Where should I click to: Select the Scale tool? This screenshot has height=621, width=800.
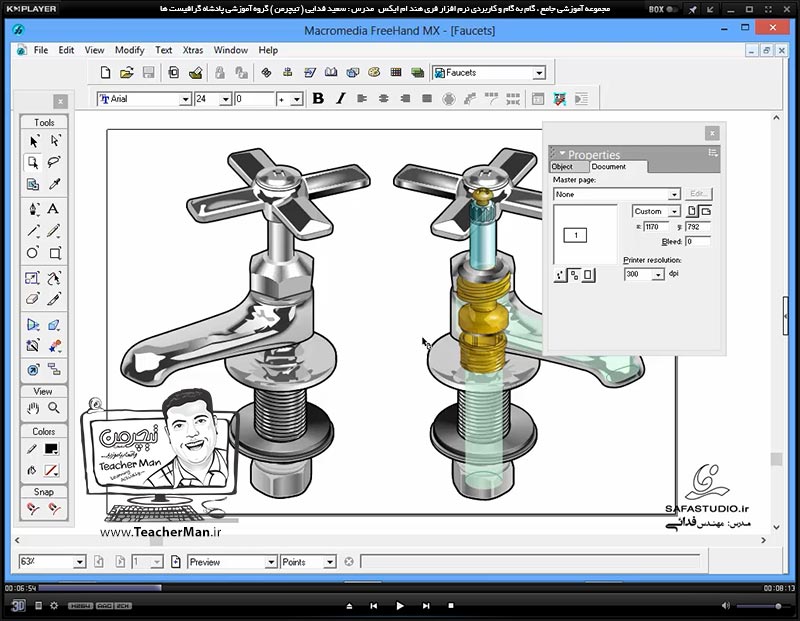pos(33,279)
